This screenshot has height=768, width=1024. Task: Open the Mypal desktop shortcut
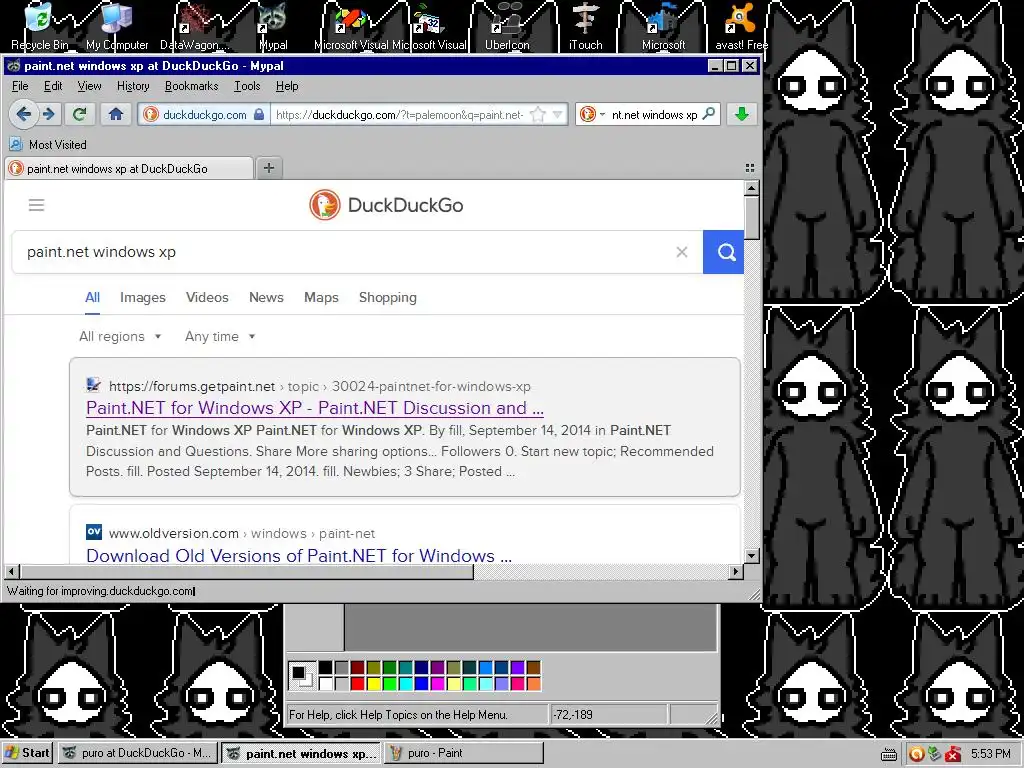pos(273,27)
